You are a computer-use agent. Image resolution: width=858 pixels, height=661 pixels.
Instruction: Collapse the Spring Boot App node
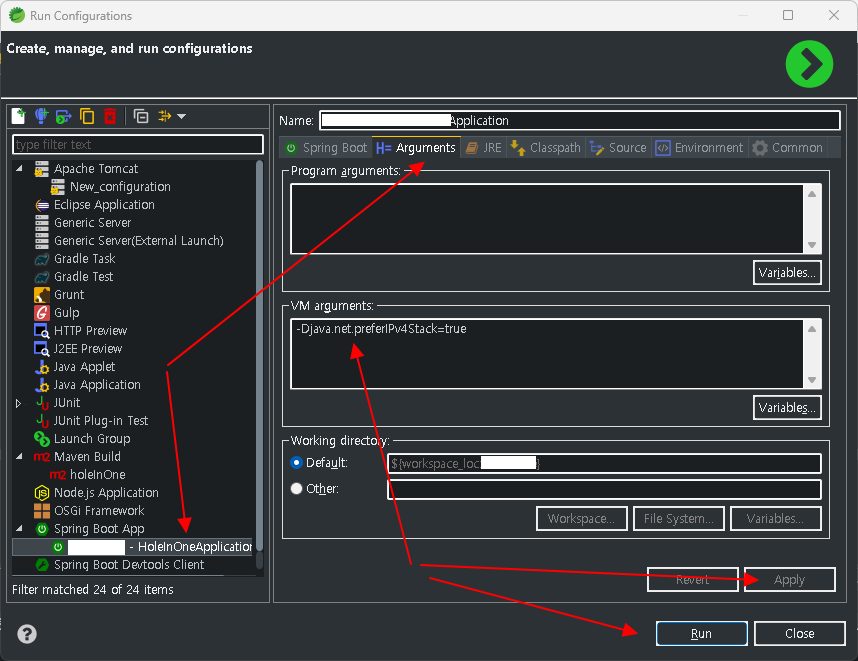20,529
